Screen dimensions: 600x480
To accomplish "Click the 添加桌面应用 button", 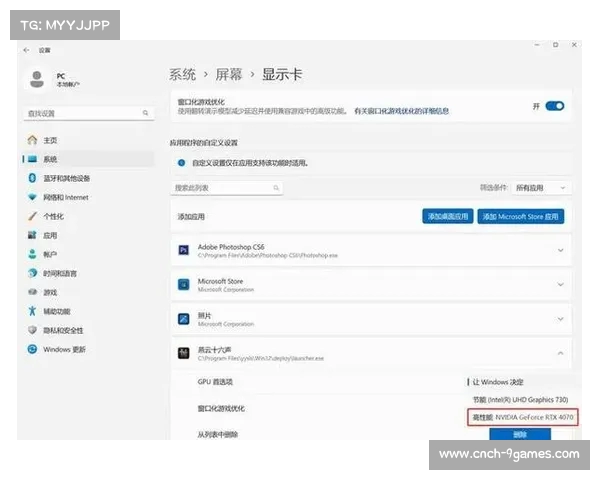I will click(x=448, y=216).
